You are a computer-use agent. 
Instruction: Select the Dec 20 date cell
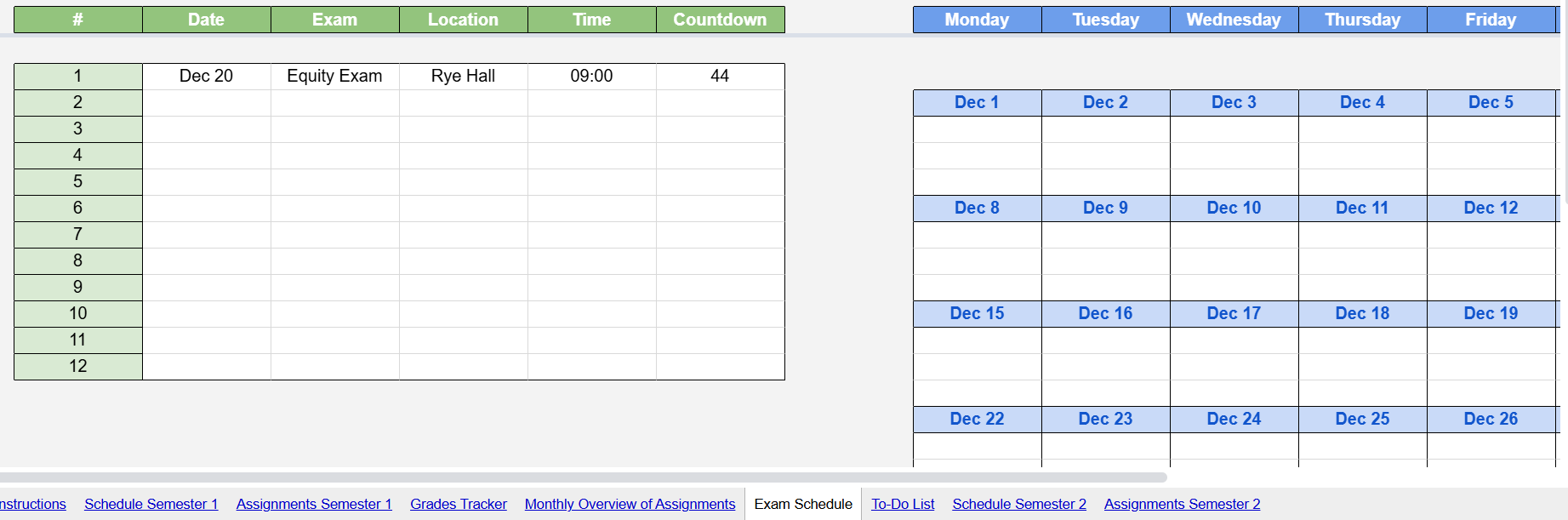pos(206,76)
